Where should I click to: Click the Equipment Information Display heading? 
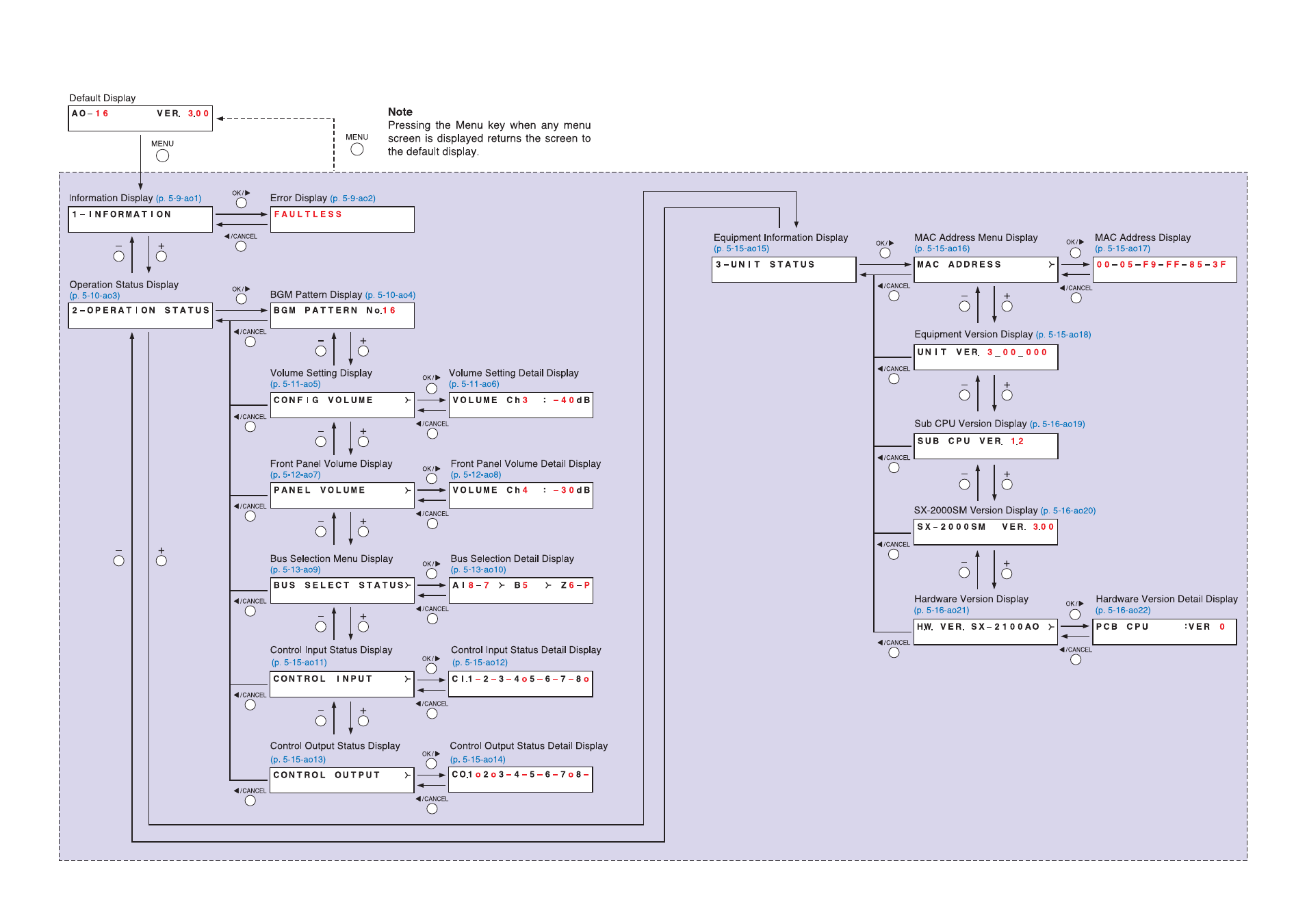click(781, 238)
